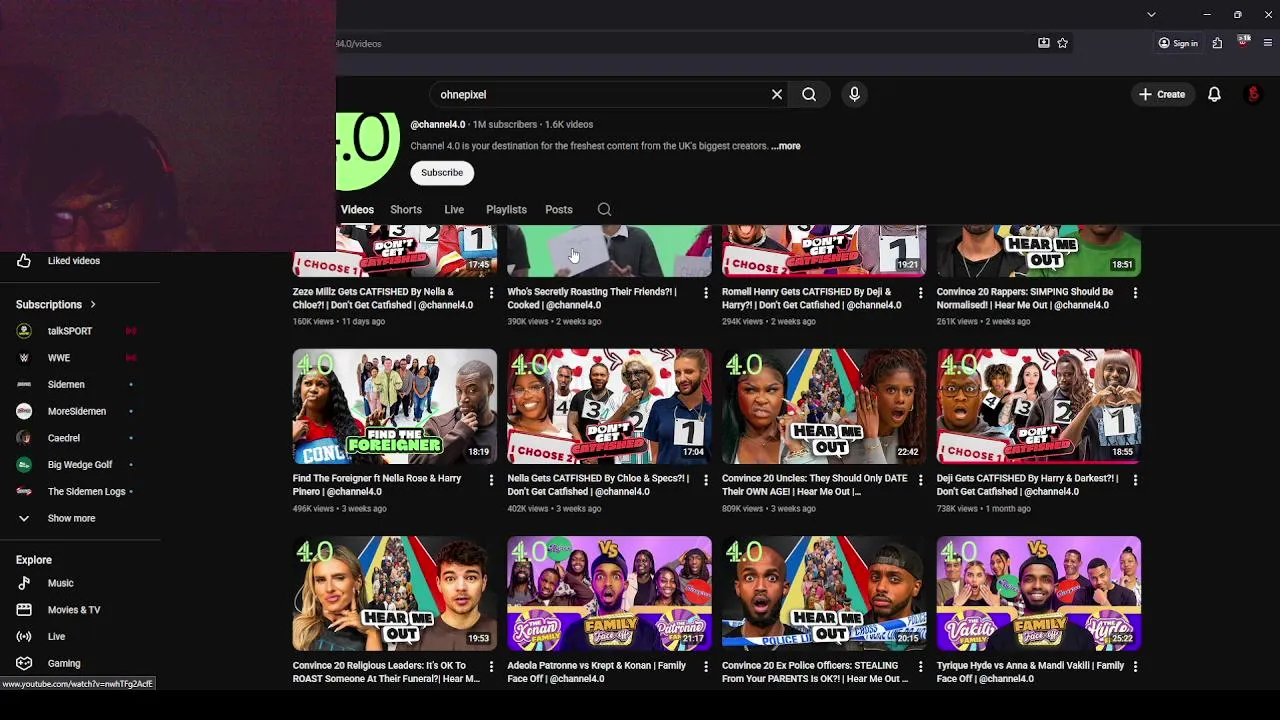
Task: Open options menu for Find The Foreigner video
Action: tap(490, 480)
